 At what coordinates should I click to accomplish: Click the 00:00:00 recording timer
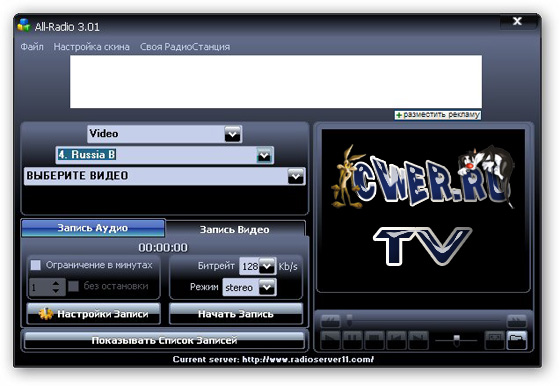tap(163, 247)
